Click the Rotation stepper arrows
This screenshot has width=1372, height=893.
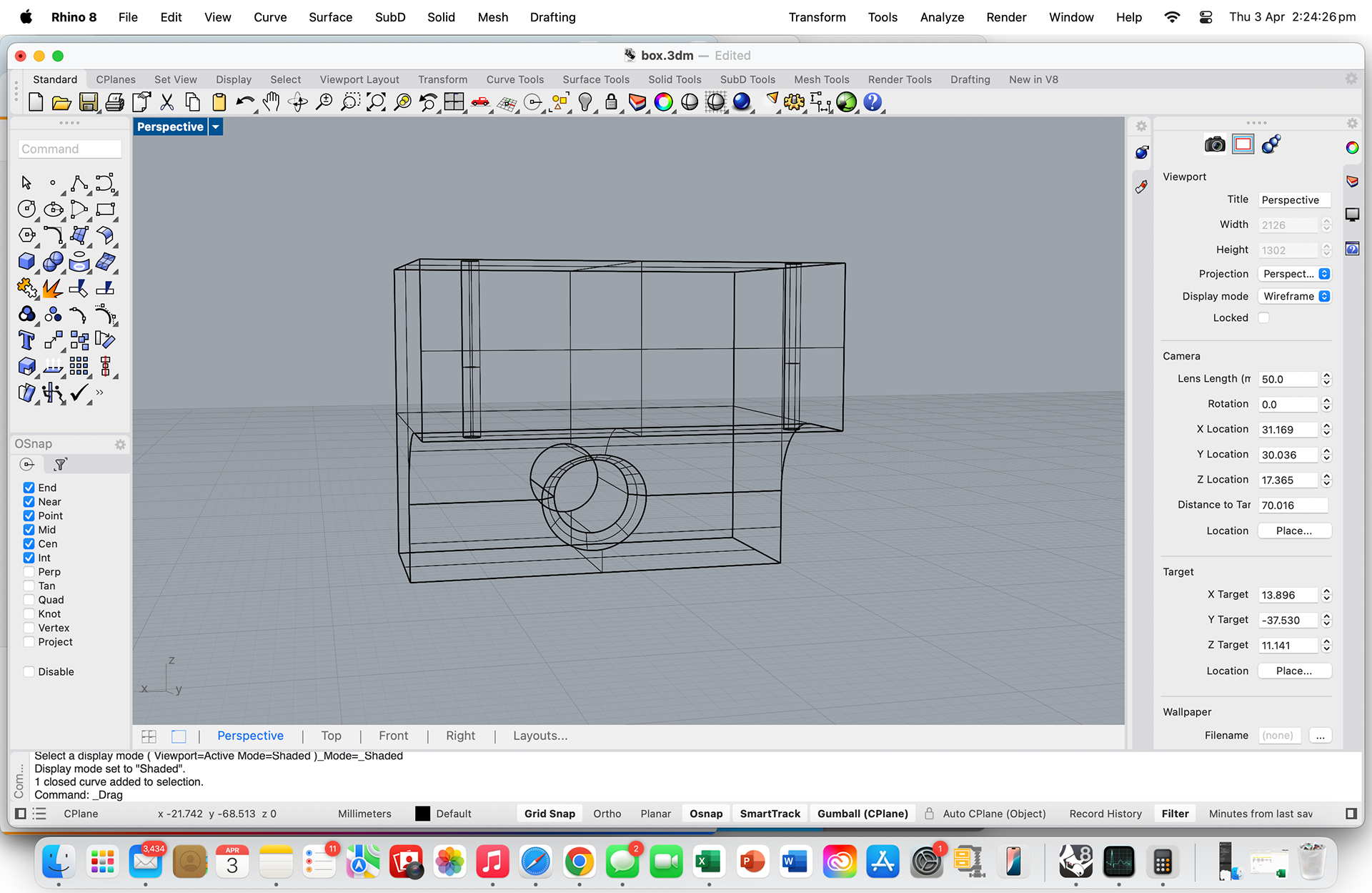tap(1326, 404)
